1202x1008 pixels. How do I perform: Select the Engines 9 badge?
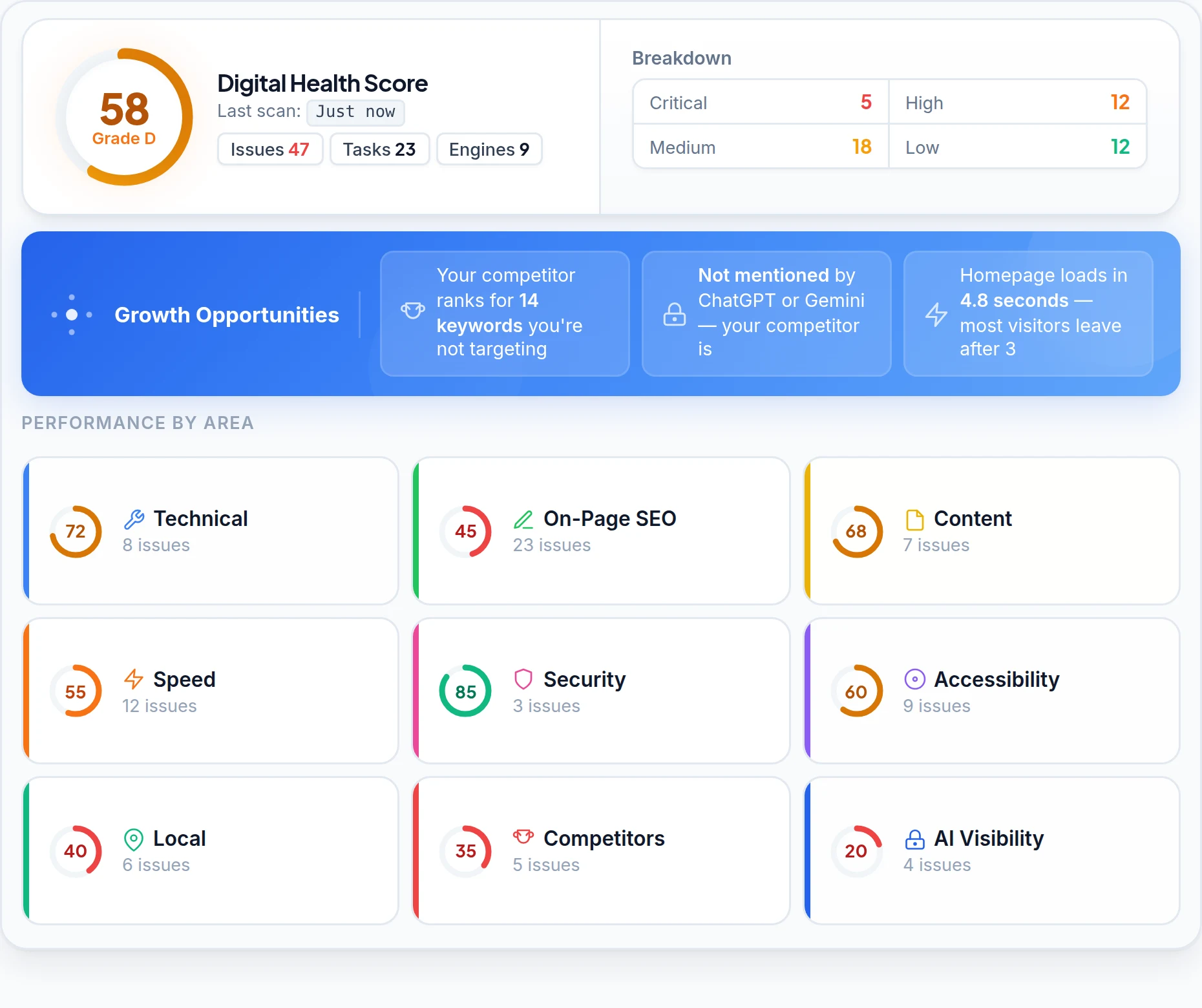click(x=489, y=149)
